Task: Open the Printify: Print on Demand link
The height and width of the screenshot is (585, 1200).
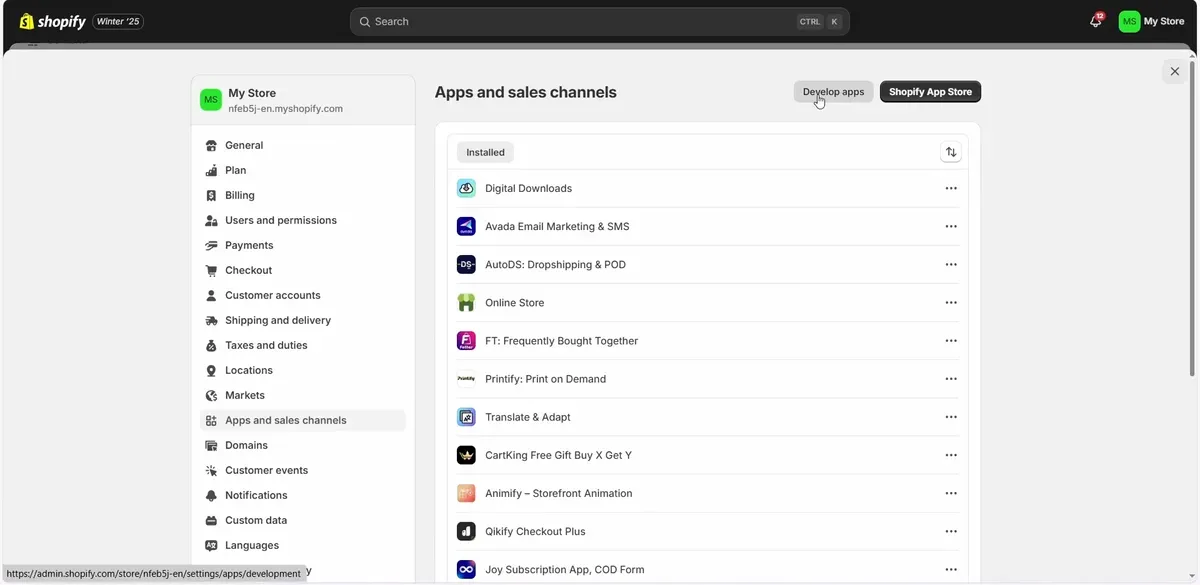Action: (x=545, y=379)
